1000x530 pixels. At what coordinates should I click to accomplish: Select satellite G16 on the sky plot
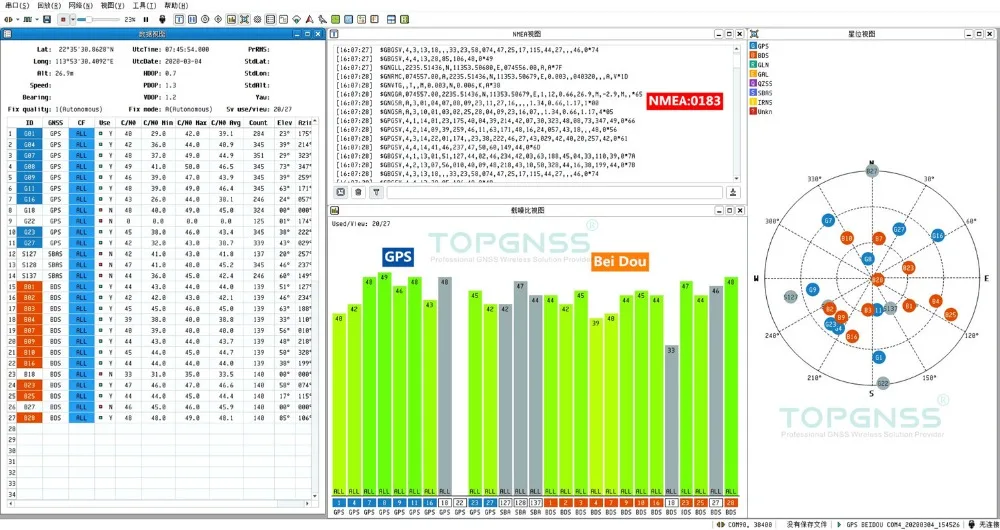(938, 235)
